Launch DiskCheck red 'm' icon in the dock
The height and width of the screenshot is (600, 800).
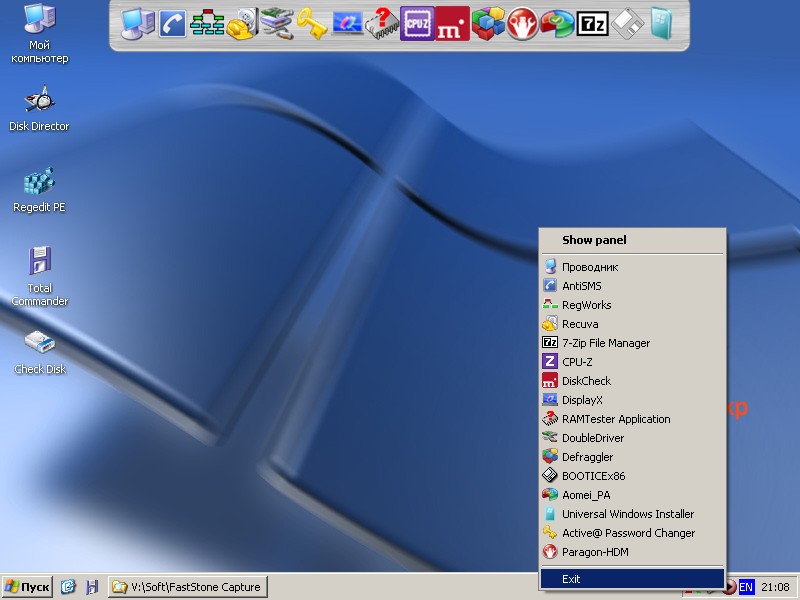[452, 23]
